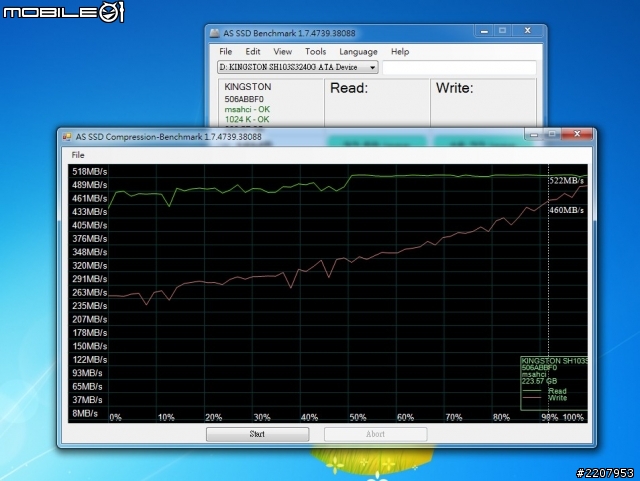The height and width of the screenshot is (481, 640).
Task: Click the 20% axis label
Action: coord(213,417)
